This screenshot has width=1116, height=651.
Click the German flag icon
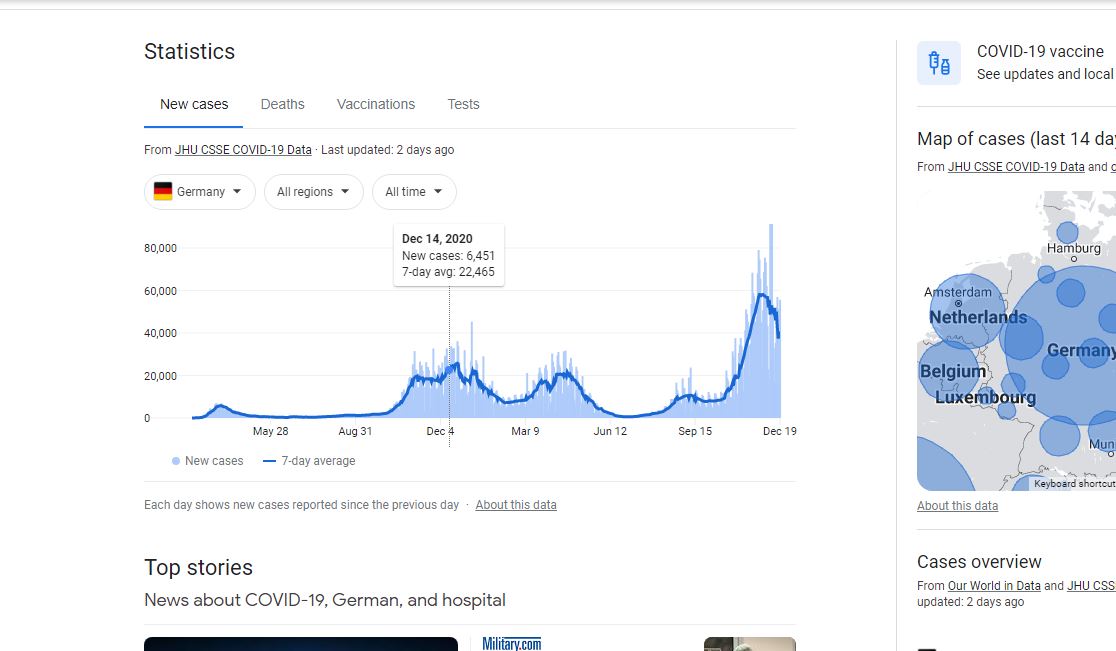[x=163, y=192]
